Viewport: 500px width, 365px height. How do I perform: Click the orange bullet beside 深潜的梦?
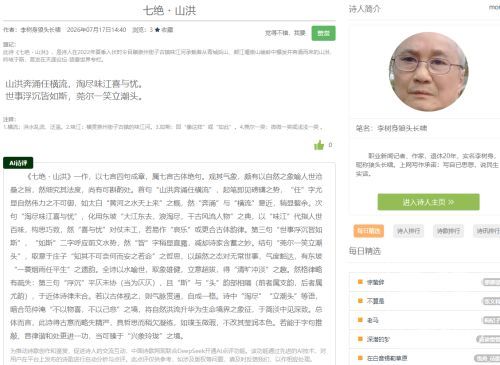[360, 339]
